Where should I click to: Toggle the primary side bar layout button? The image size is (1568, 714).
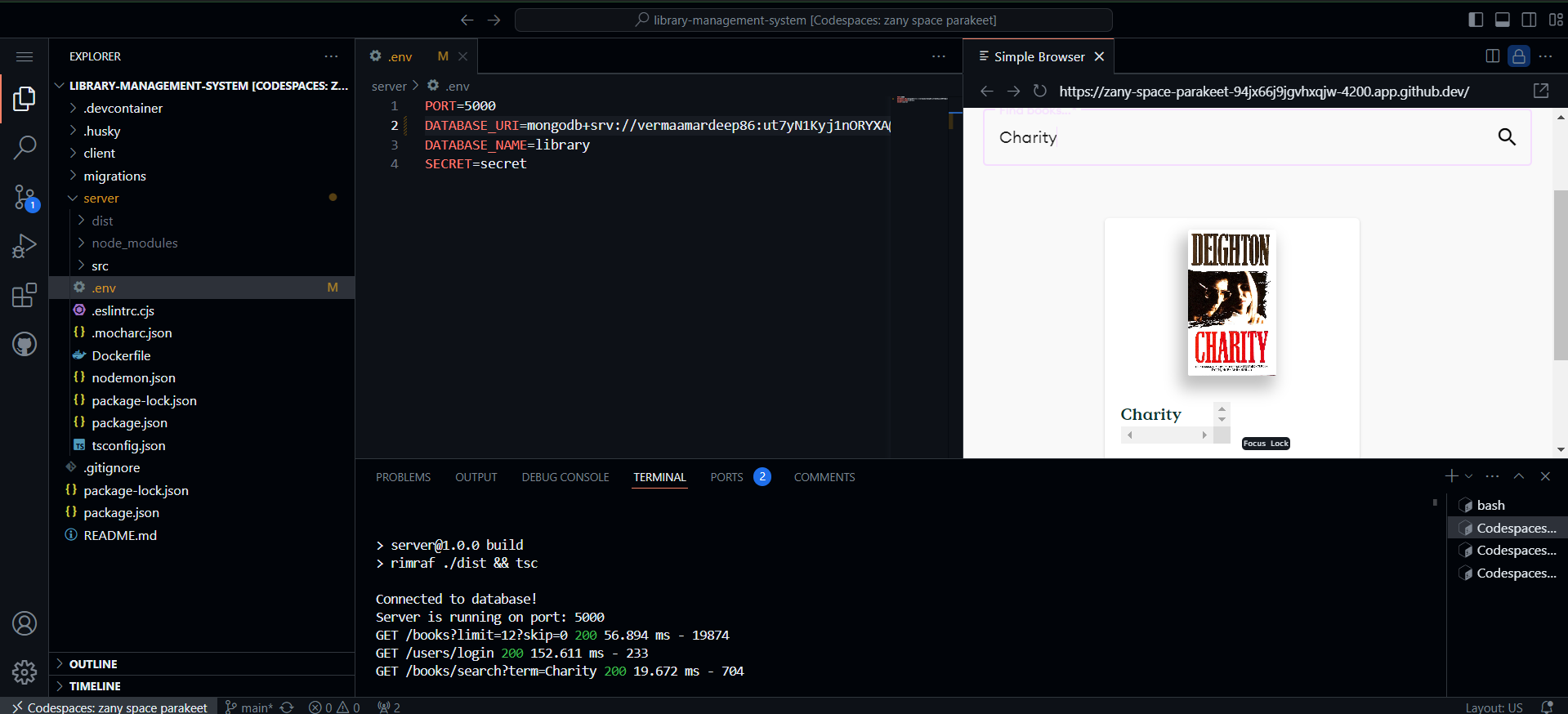1476,20
